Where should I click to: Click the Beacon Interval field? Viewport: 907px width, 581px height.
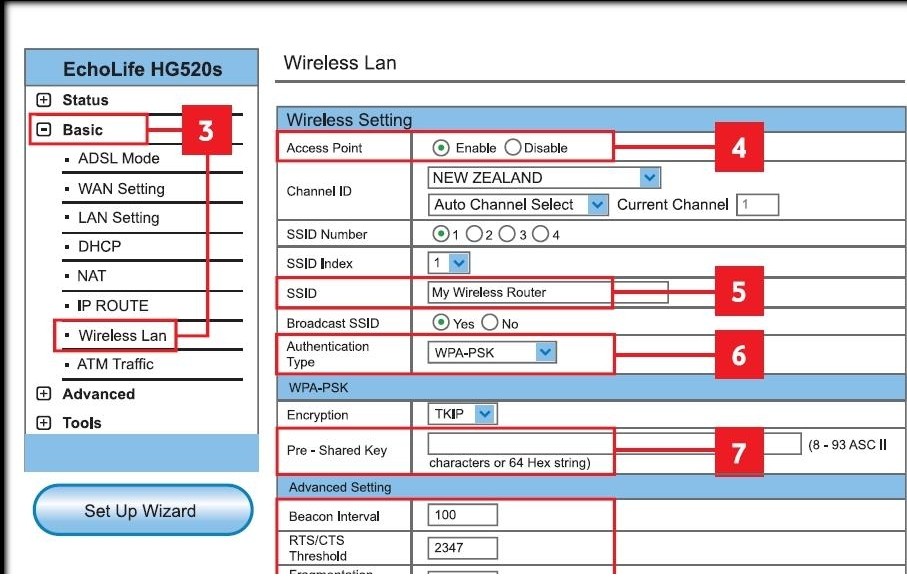462,514
